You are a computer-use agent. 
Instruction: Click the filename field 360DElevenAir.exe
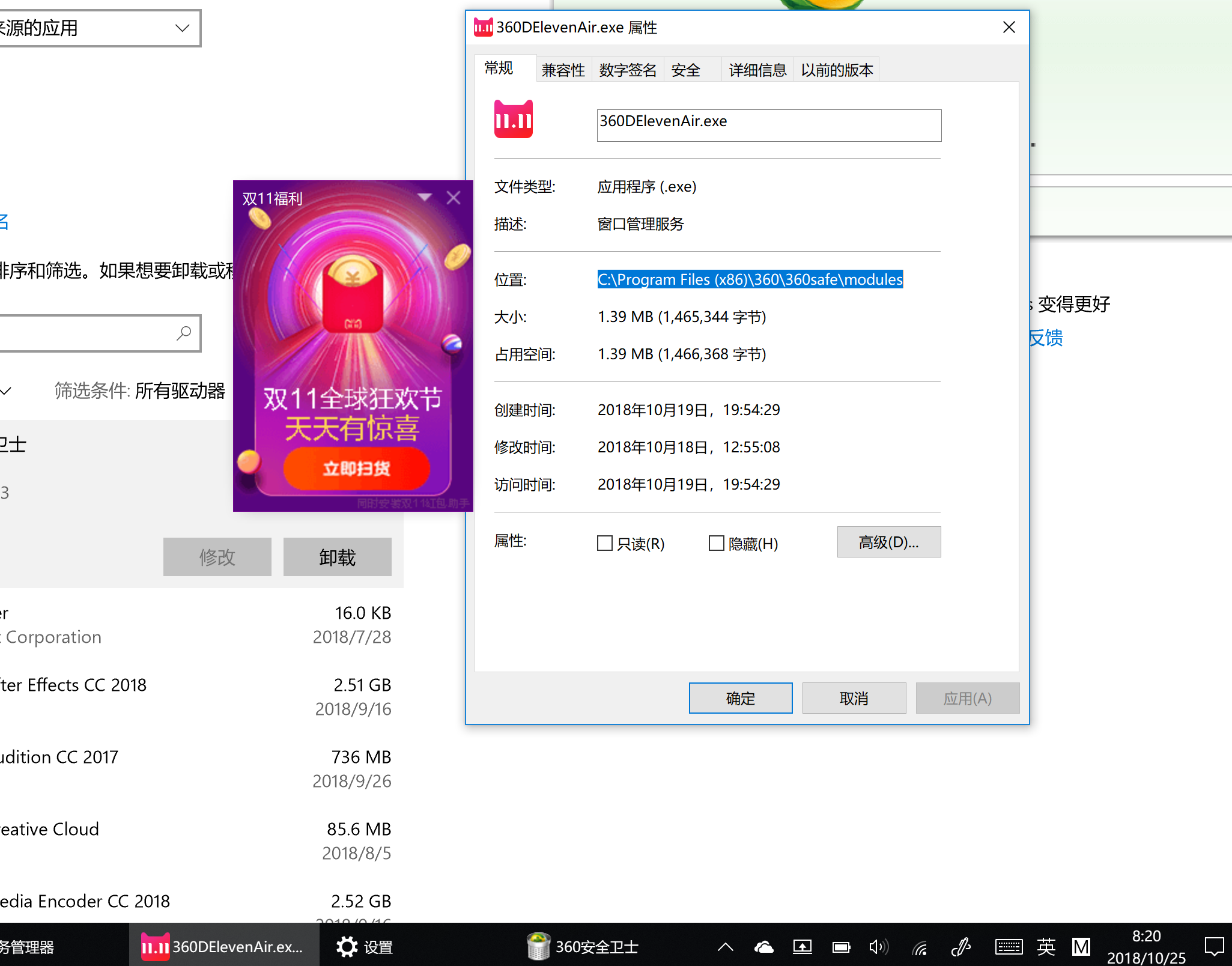pyautogui.click(x=769, y=125)
